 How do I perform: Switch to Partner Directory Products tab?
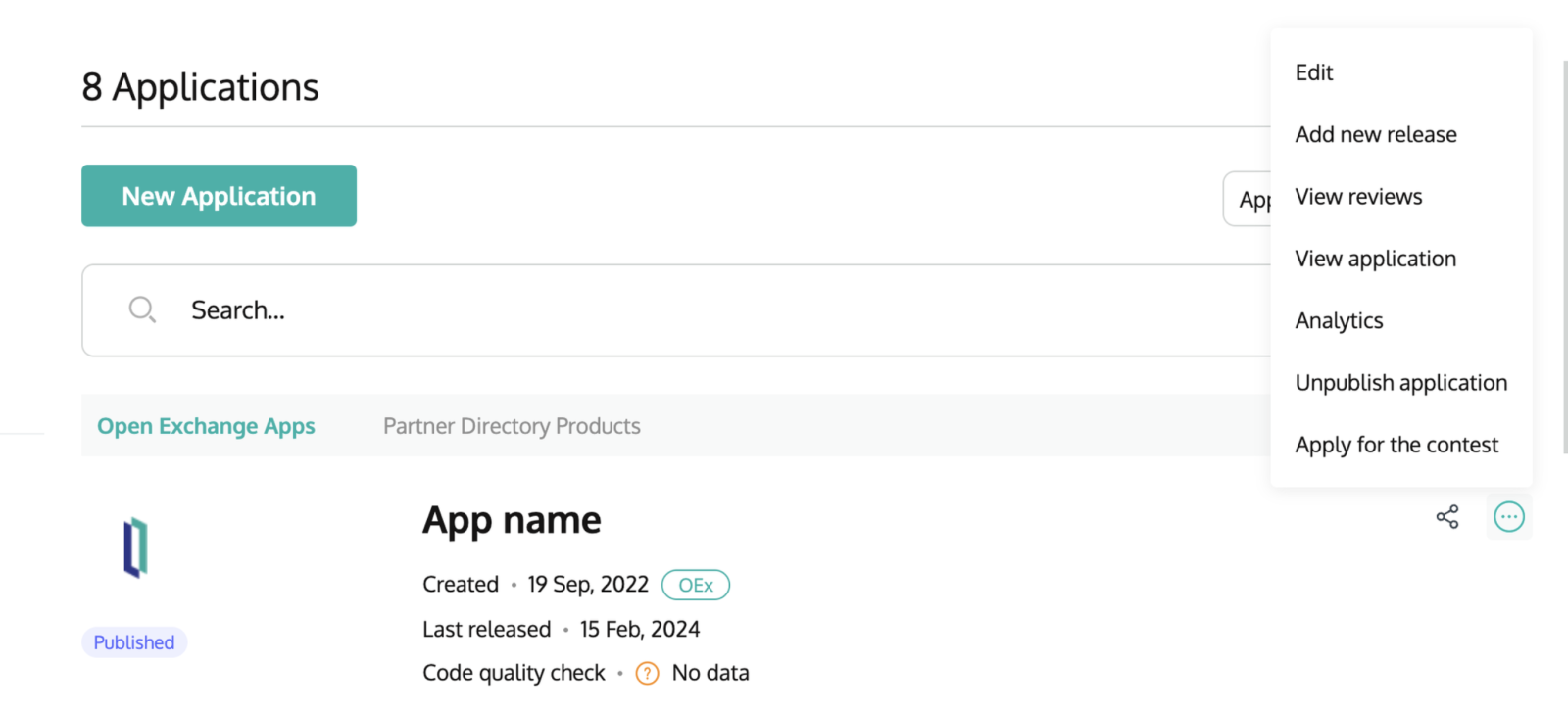point(512,426)
